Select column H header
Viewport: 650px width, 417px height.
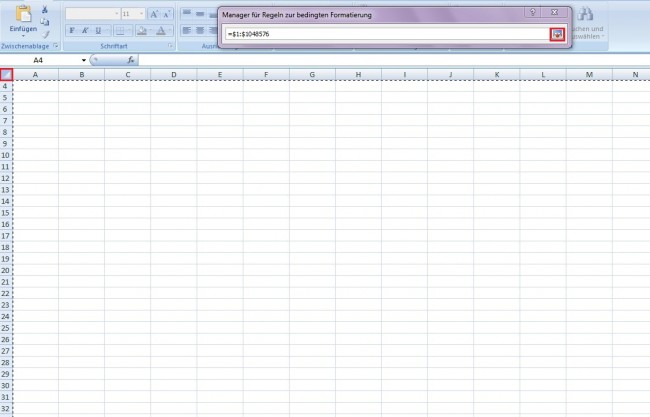358,75
